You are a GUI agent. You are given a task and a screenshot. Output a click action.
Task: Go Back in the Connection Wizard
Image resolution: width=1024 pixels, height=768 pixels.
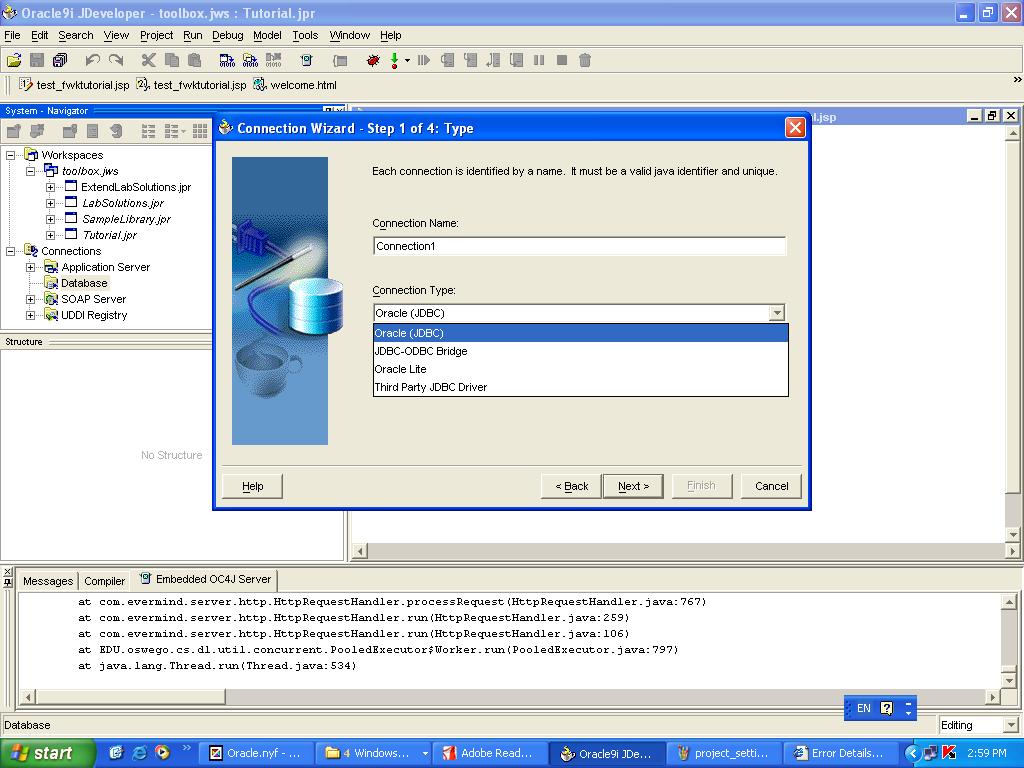[571, 486]
